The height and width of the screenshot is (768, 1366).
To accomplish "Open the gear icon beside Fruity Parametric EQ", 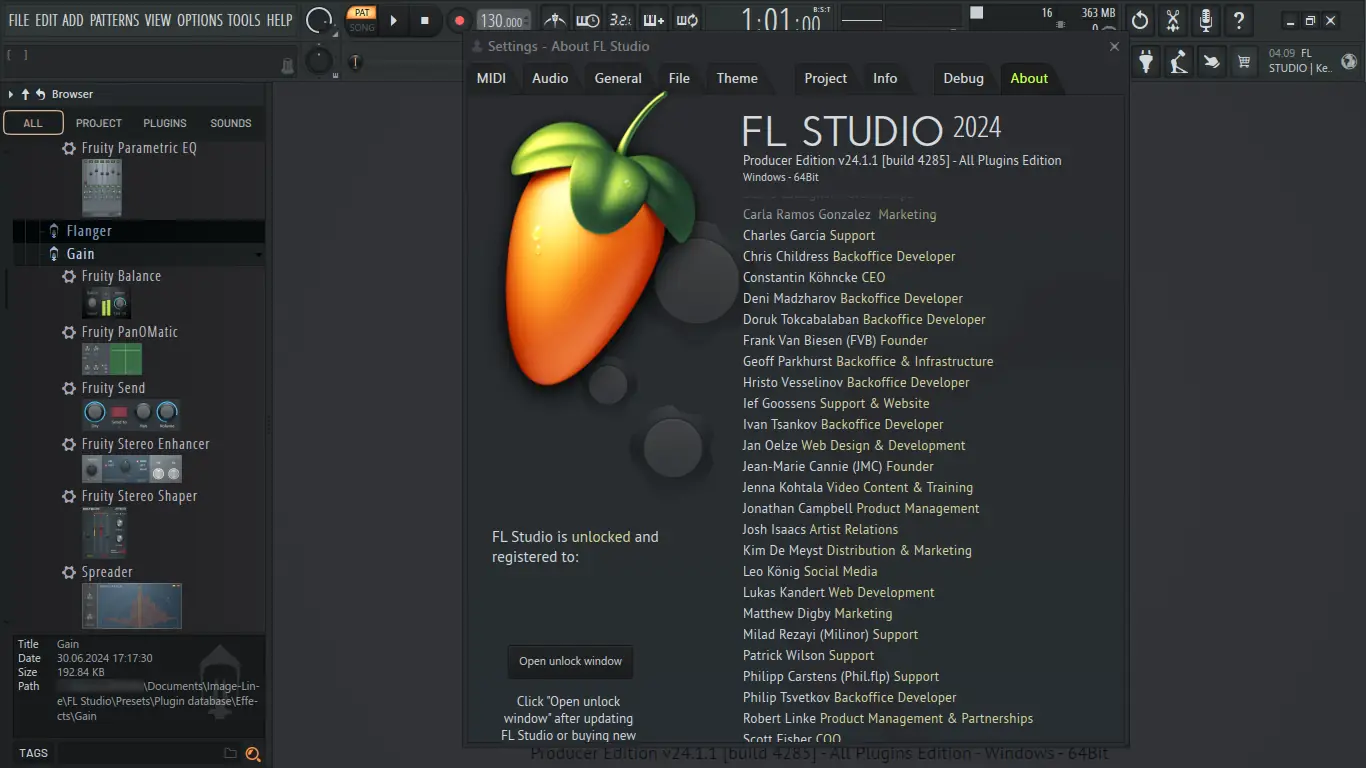I will (x=69, y=148).
